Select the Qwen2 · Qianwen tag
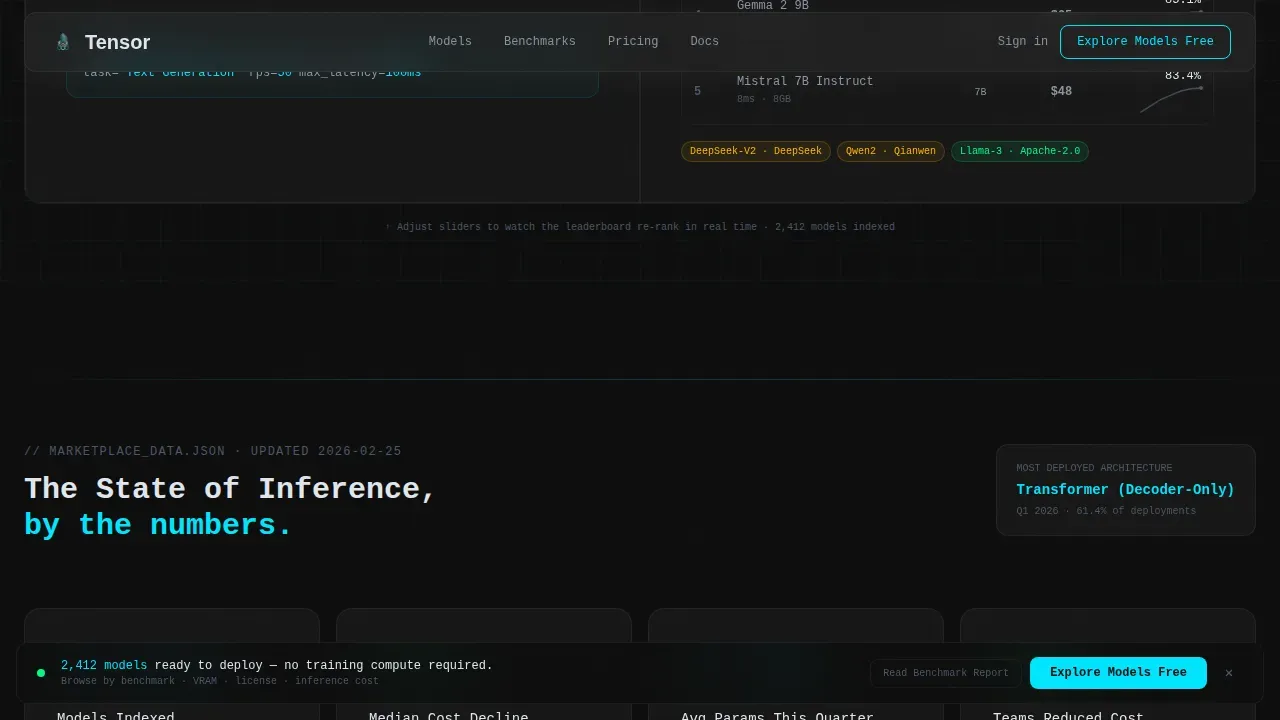The width and height of the screenshot is (1280, 720). [891, 151]
